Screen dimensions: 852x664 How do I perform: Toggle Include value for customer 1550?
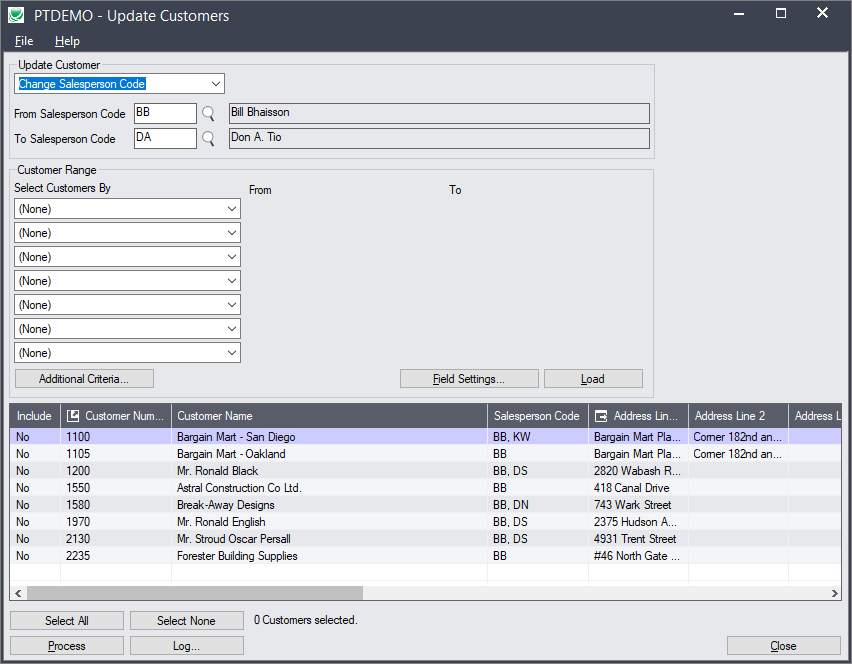point(23,488)
